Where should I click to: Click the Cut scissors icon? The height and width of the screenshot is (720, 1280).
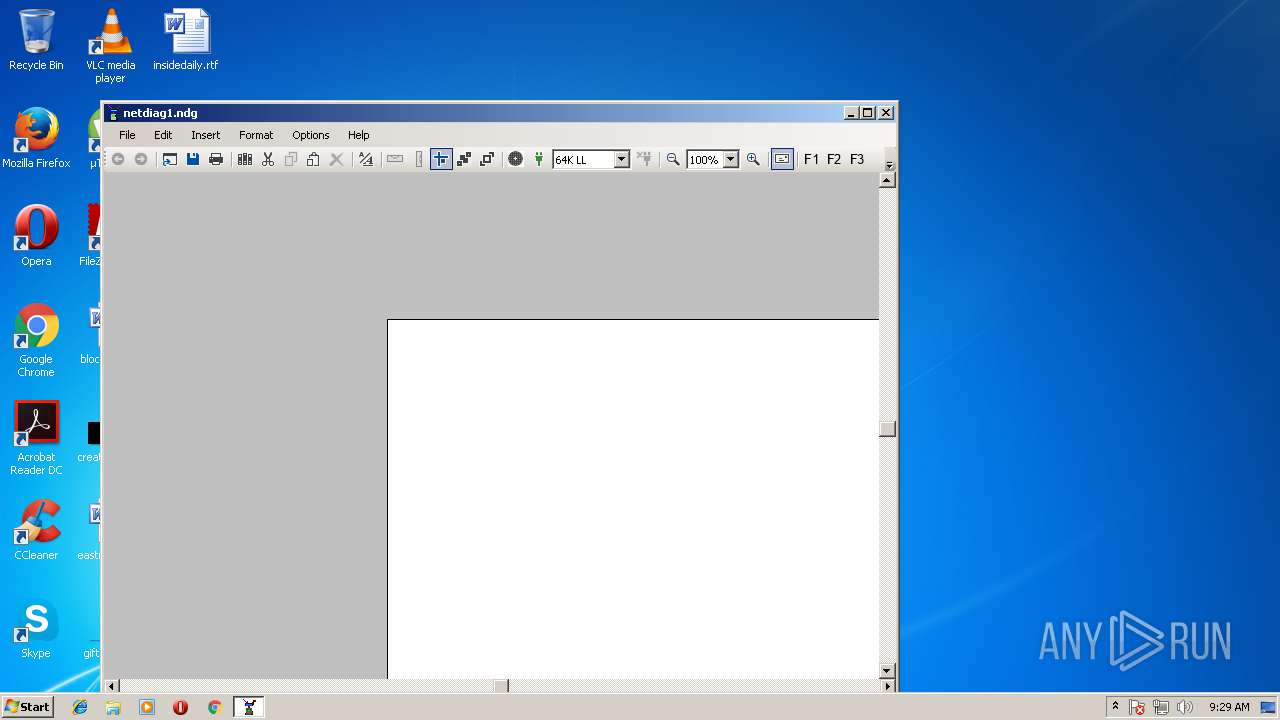[268, 159]
